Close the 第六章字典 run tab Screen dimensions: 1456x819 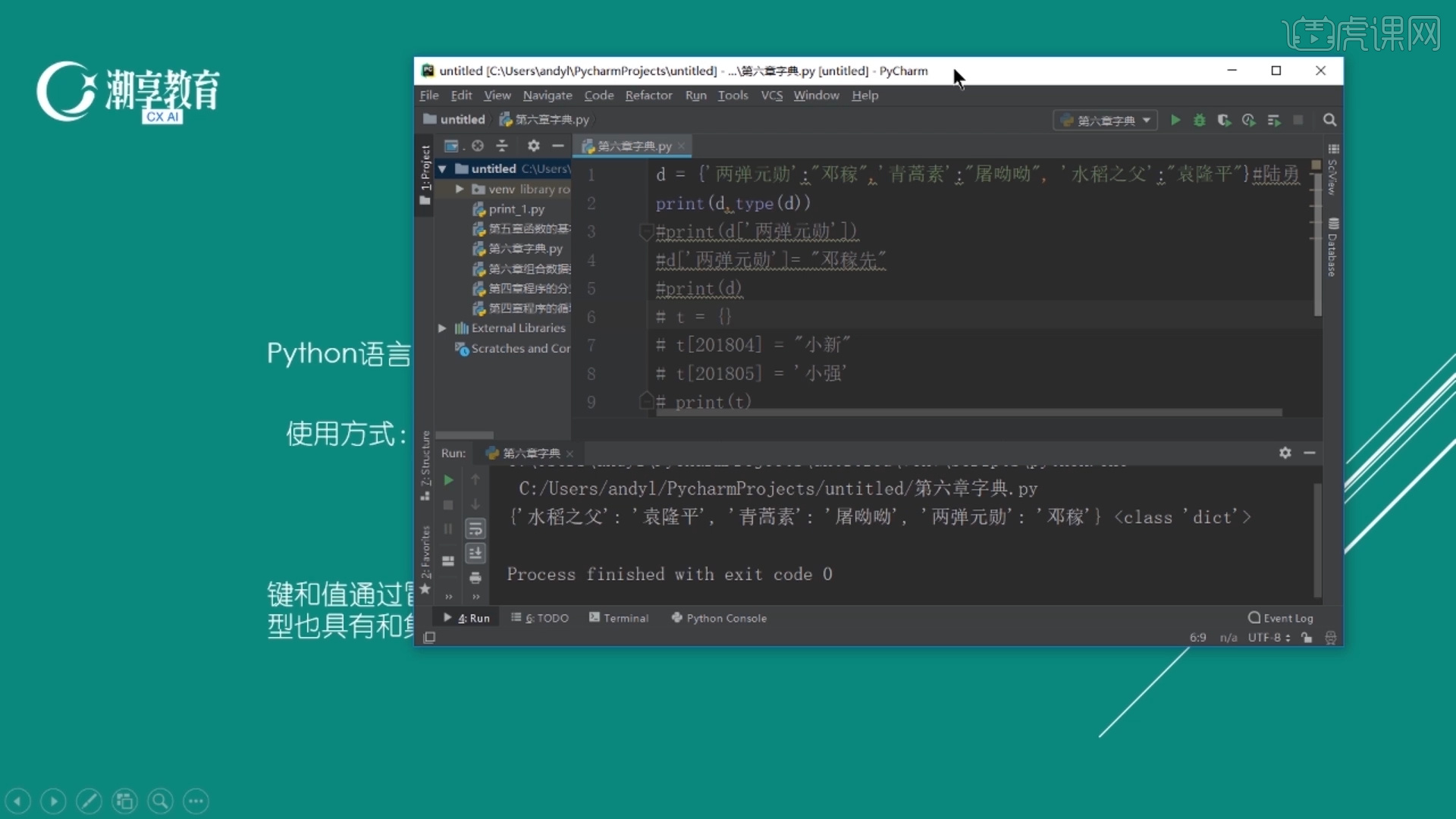coord(570,453)
